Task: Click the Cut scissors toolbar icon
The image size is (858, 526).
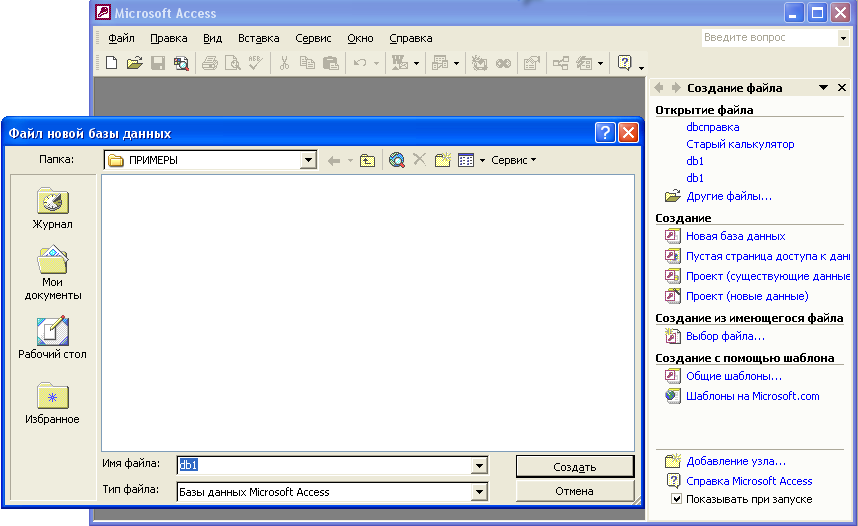Action: pyautogui.click(x=284, y=63)
